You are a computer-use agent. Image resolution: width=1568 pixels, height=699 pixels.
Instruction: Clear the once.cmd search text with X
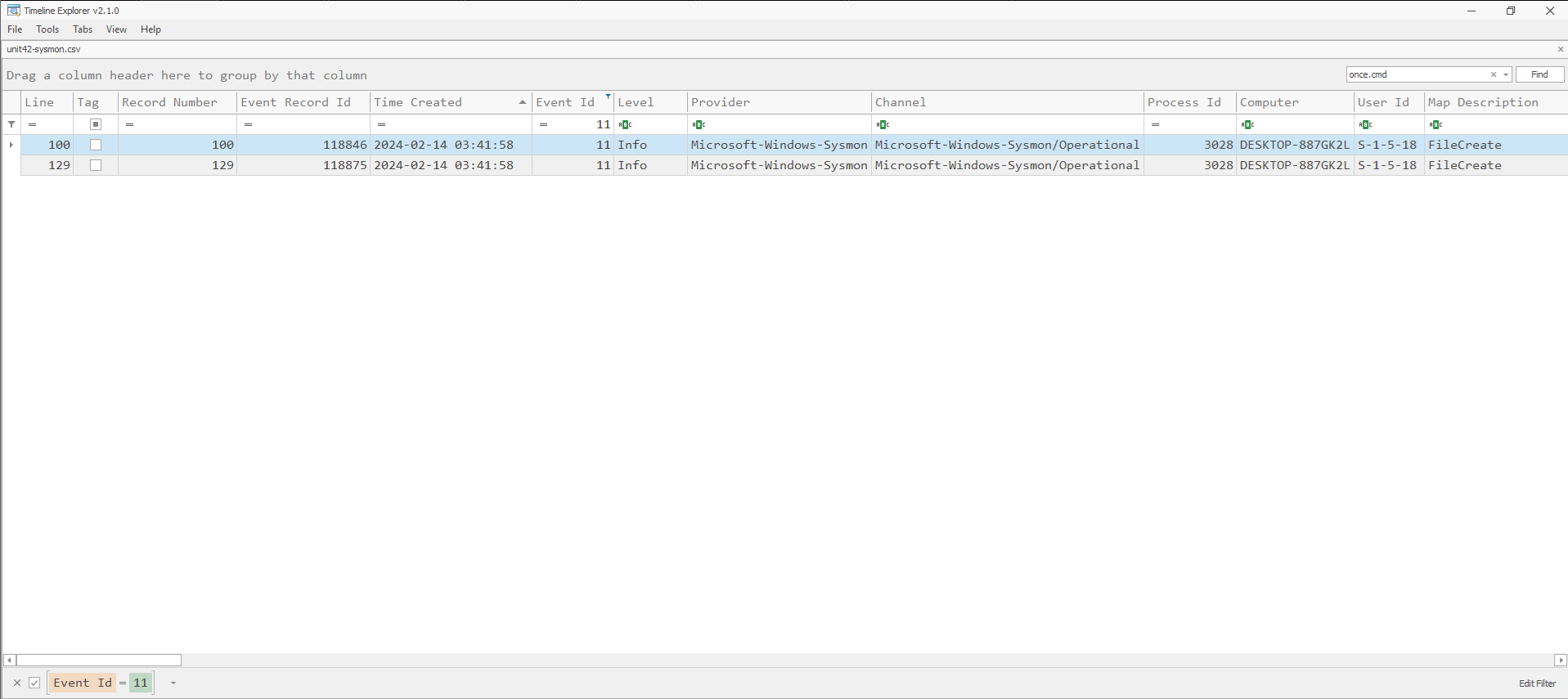pos(1493,74)
